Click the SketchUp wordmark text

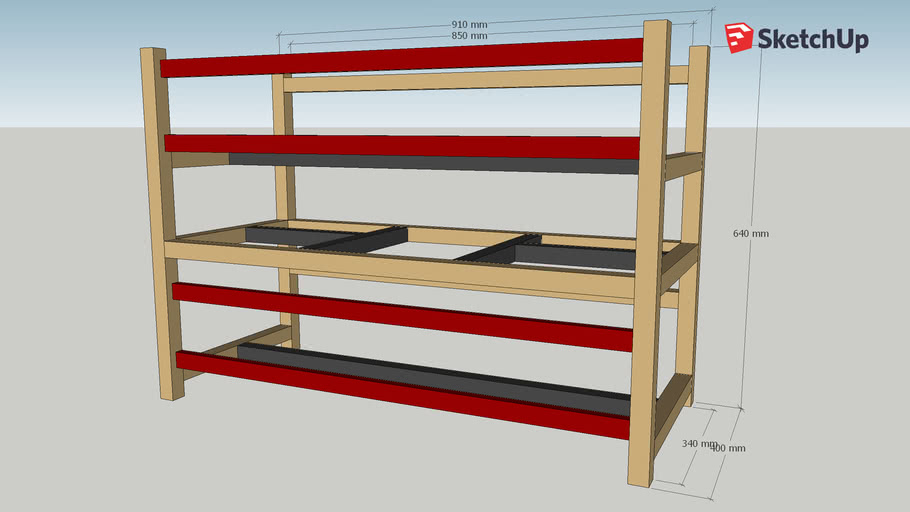[x=812, y=40]
